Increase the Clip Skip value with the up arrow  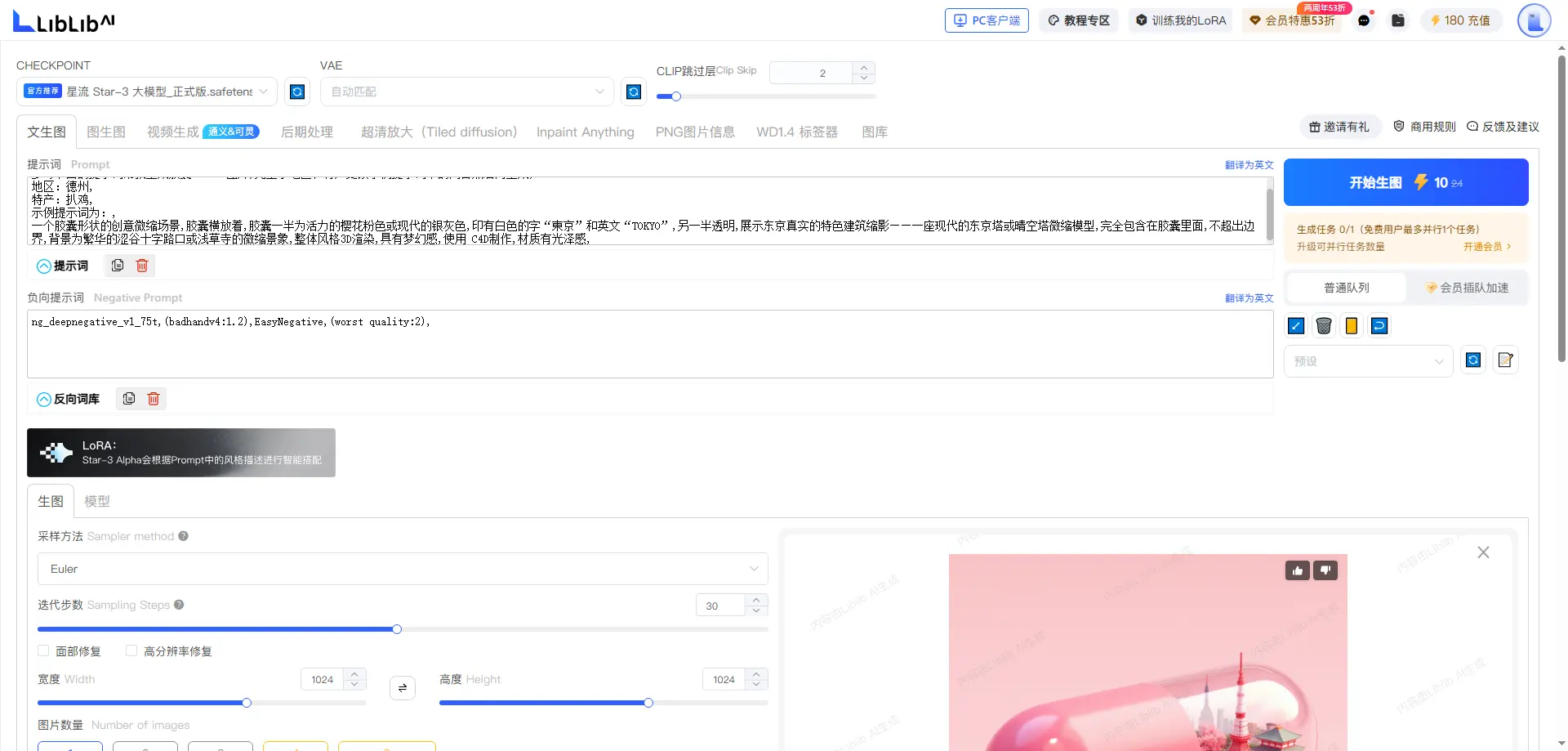(864, 68)
